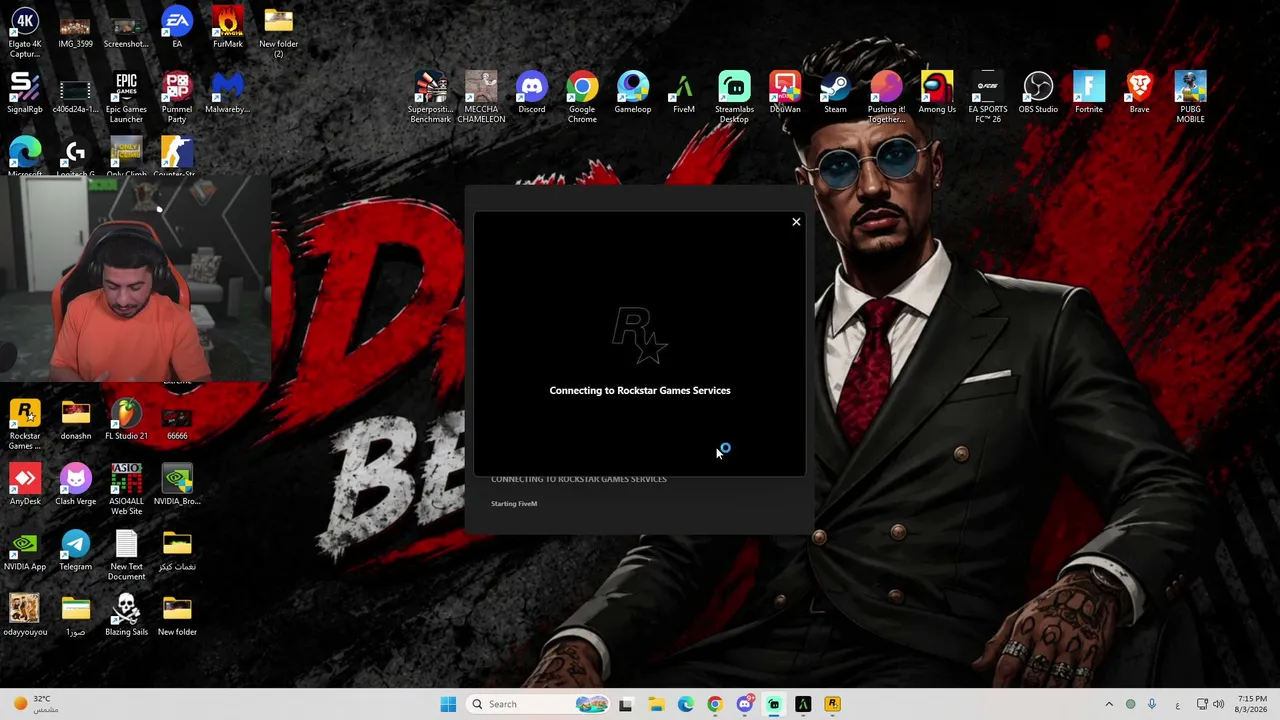Select the odayyouyou image on desktop
Image resolution: width=1280 pixels, height=720 pixels.
[x=25, y=616]
